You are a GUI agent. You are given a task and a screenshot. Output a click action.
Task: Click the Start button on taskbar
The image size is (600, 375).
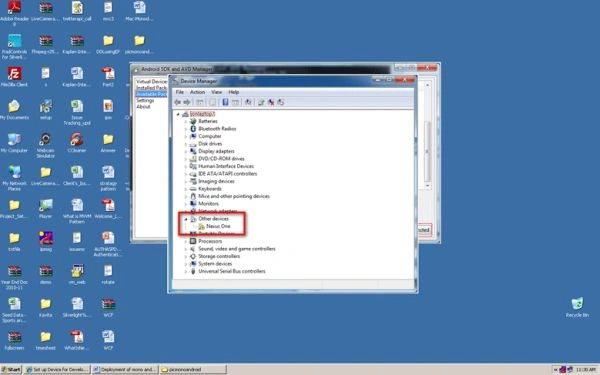pyautogui.click(x=11, y=369)
